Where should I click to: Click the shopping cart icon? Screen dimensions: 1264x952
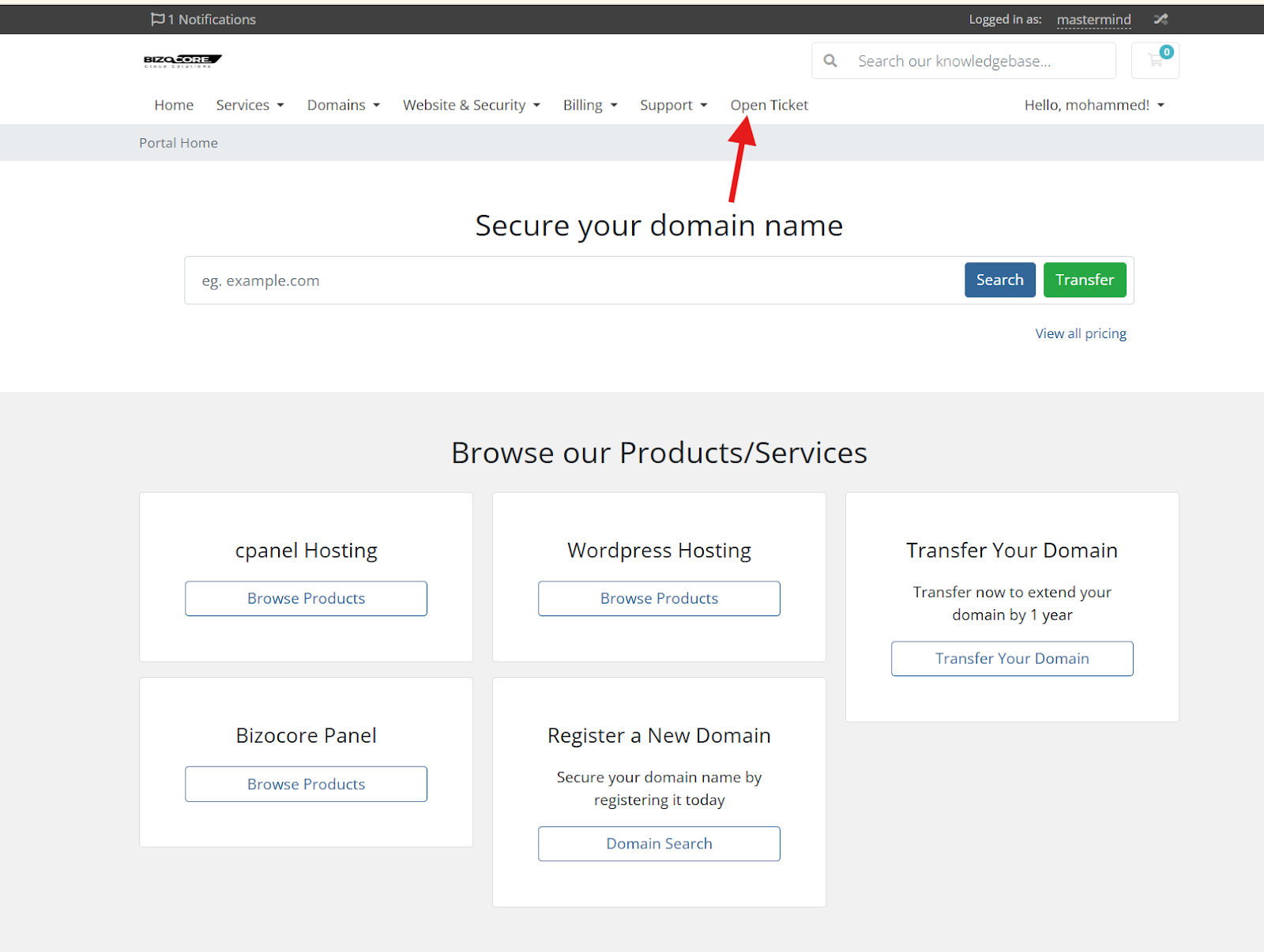point(1155,61)
